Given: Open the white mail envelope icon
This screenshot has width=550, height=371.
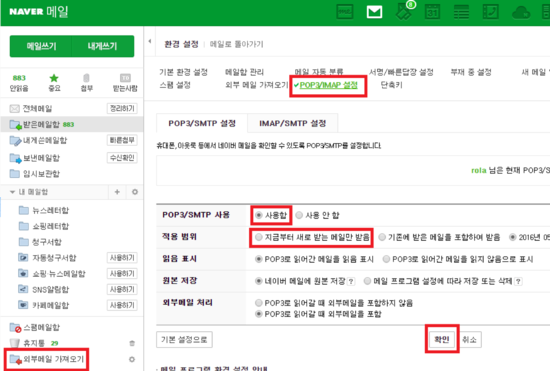Looking at the screenshot, I should (x=374, y=12).
